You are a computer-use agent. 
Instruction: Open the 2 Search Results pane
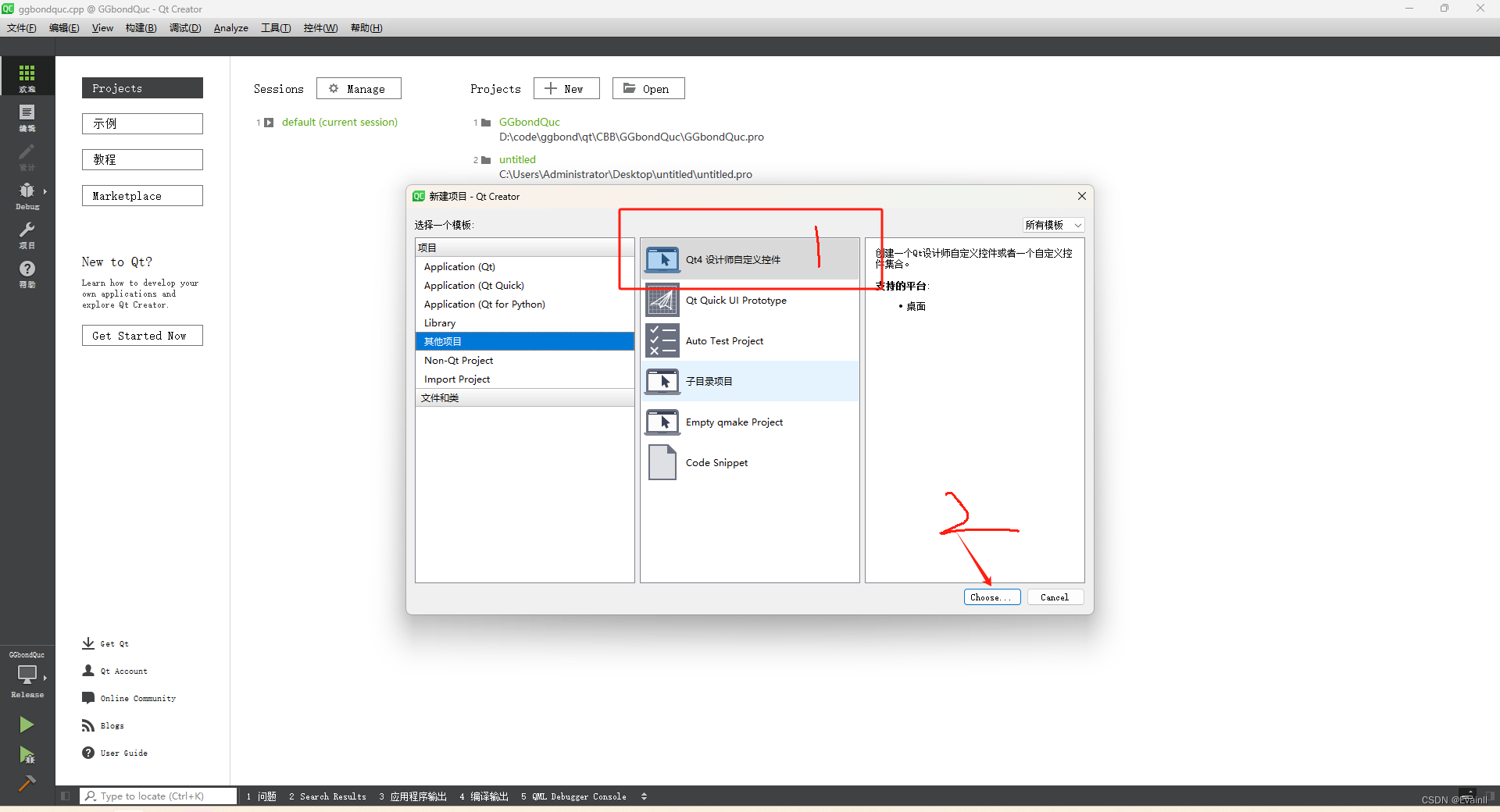coord(327,796)
